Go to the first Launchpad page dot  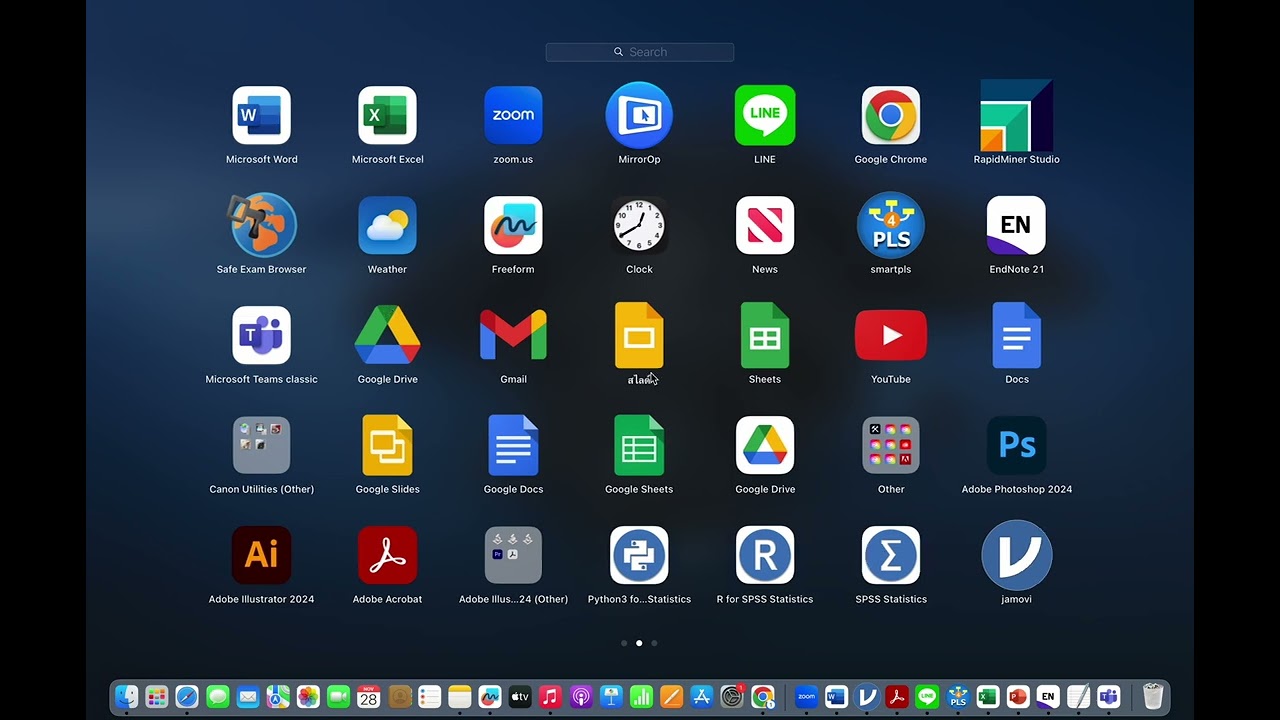624,643
